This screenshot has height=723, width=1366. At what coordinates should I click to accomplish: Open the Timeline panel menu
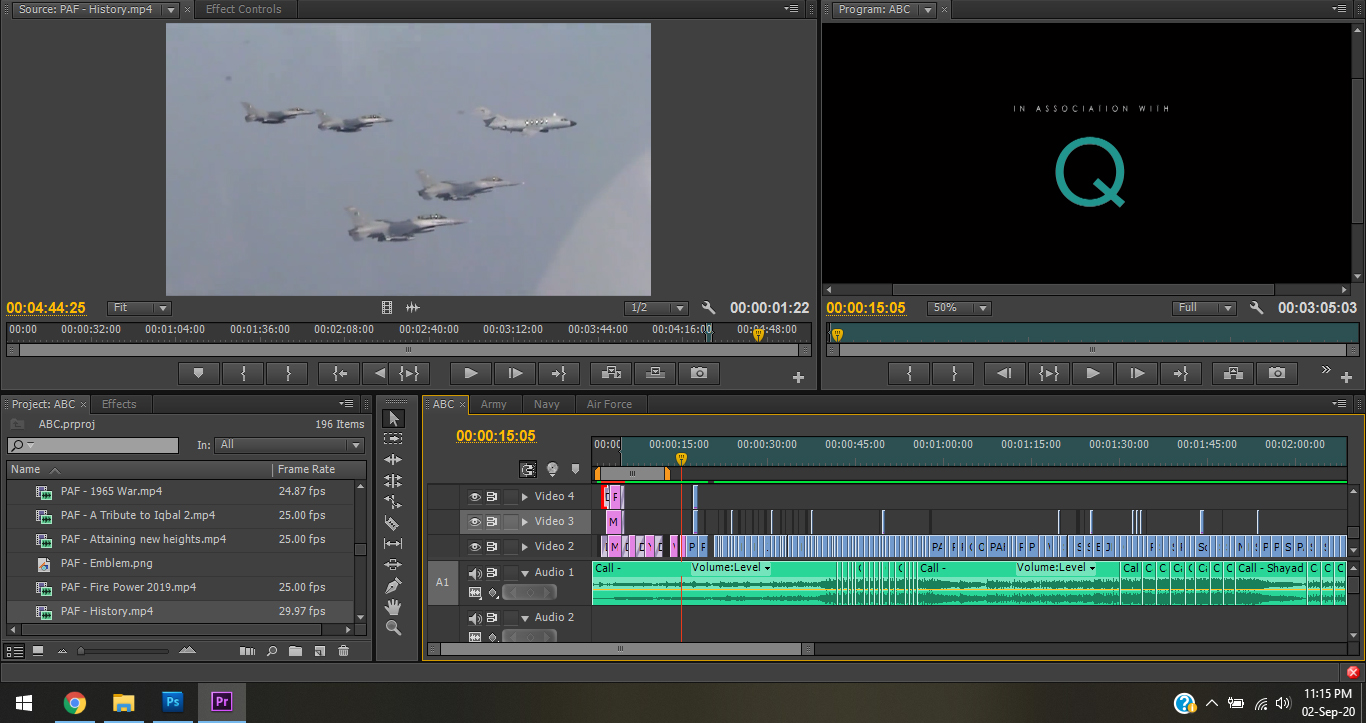1340,404
